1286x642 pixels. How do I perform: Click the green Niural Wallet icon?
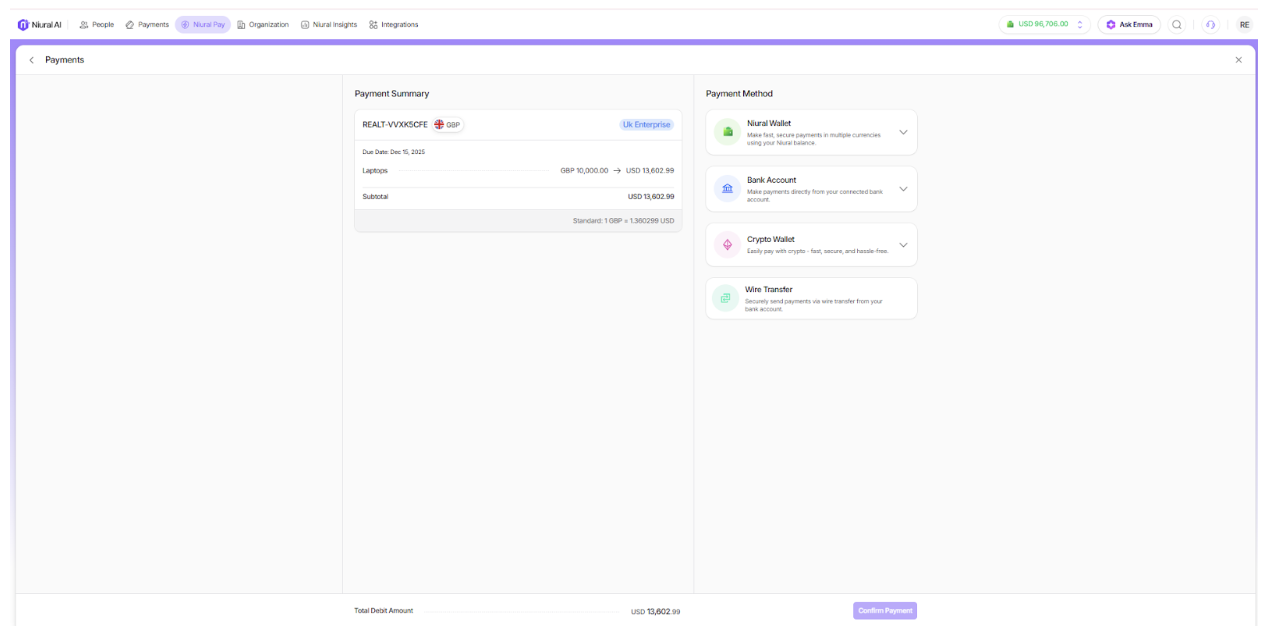tap(728, 132)
